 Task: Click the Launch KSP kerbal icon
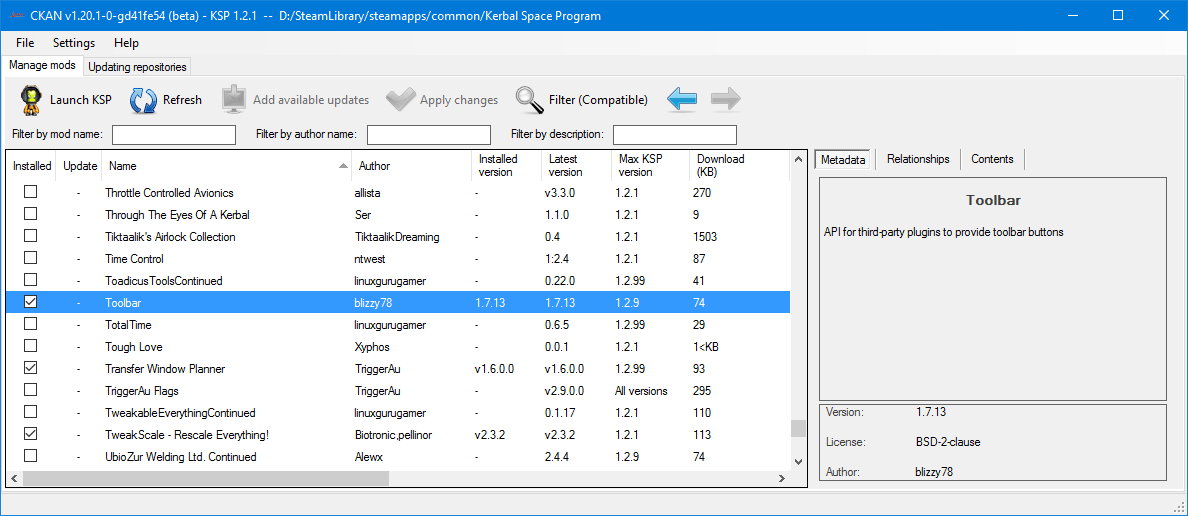pos(30,99)
